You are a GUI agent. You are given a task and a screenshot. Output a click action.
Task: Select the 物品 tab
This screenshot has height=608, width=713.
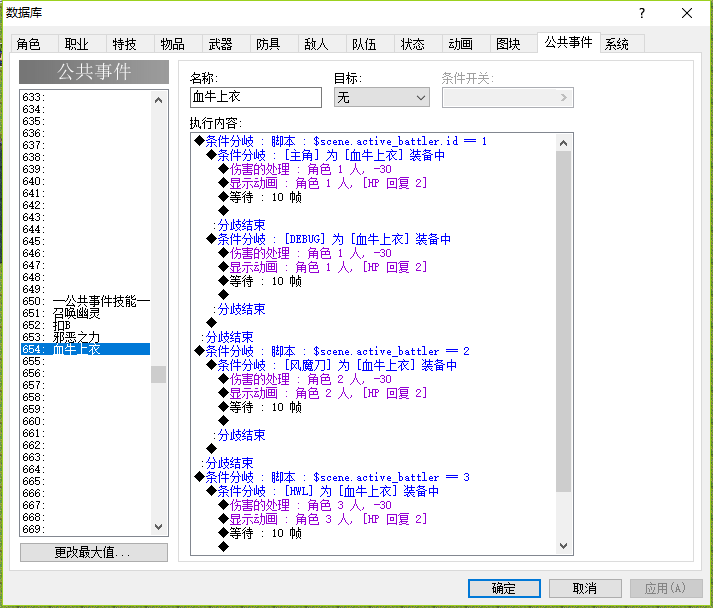pyautogui.click(x=178, y=44)
